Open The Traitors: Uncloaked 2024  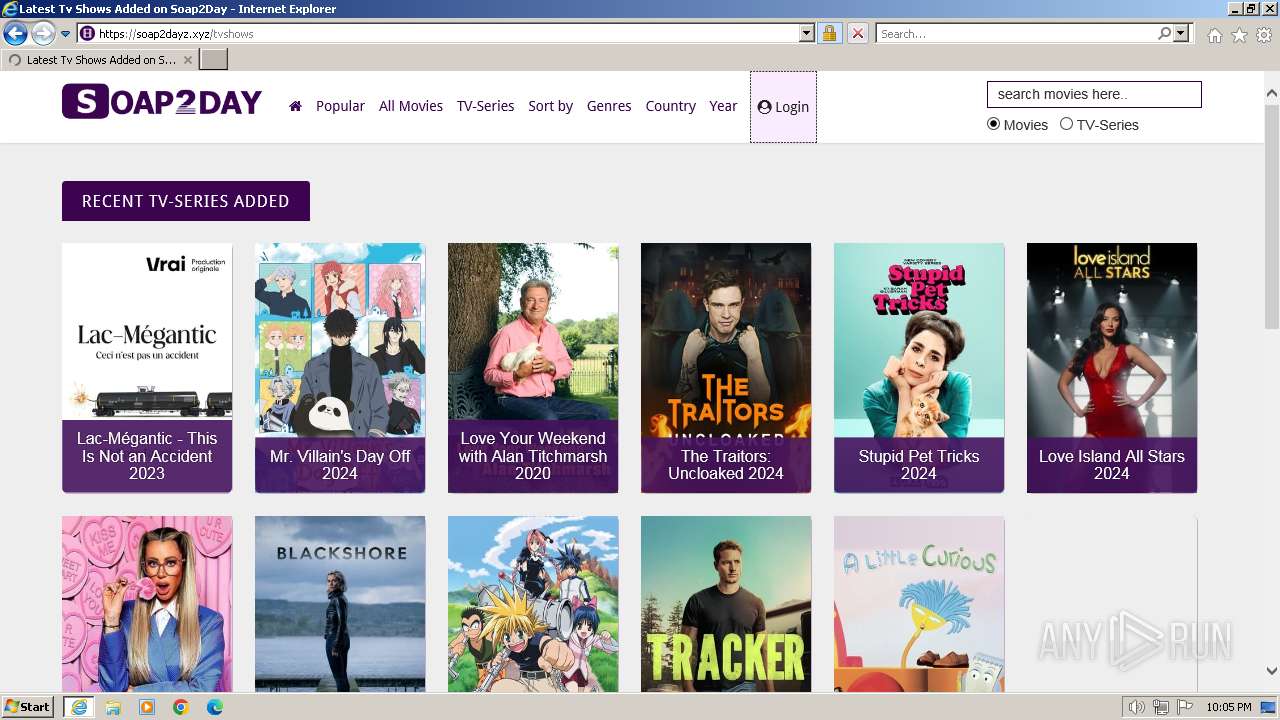tap(726, 368)
